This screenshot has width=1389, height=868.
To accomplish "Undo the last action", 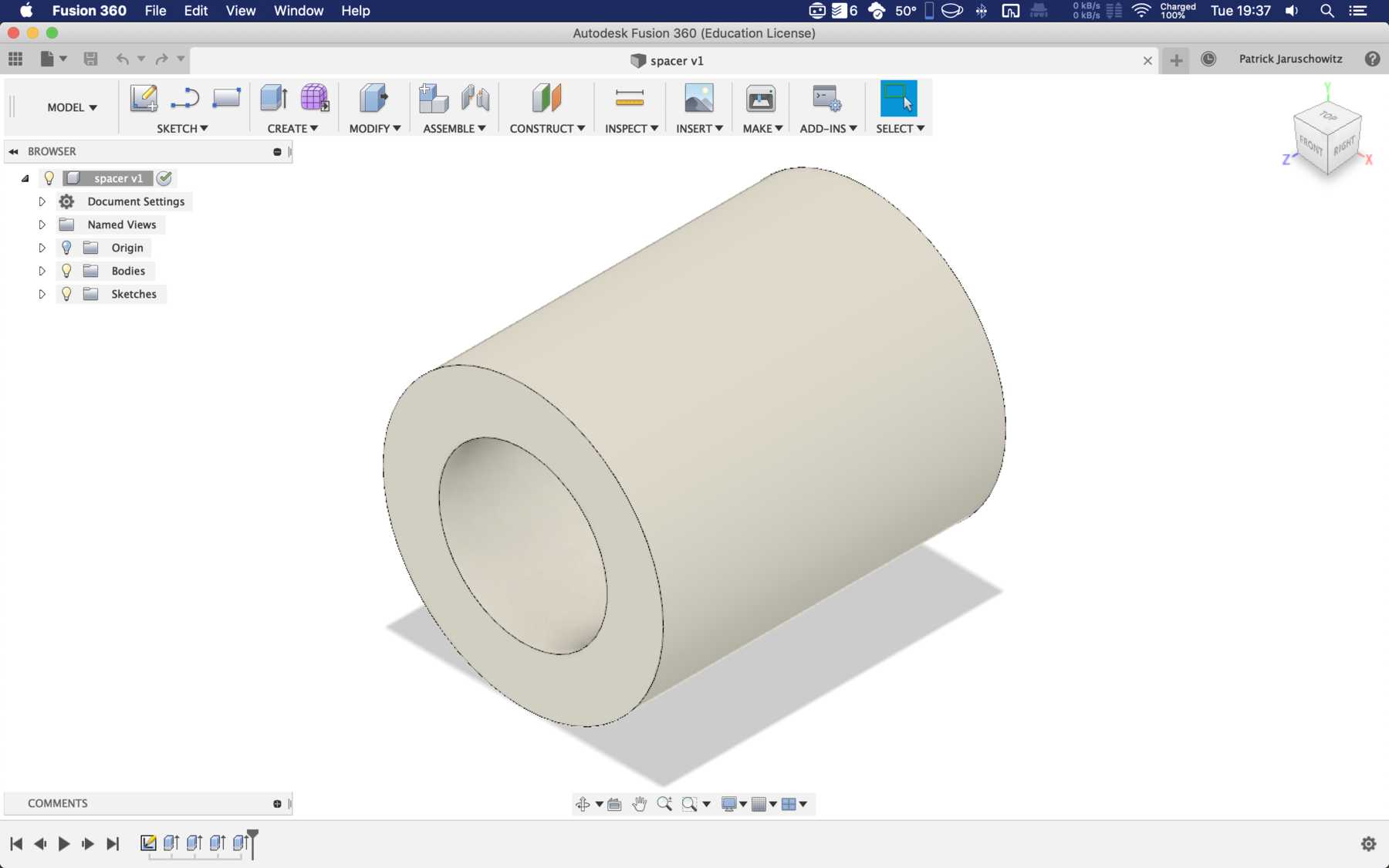I will [x=122, y=59].
